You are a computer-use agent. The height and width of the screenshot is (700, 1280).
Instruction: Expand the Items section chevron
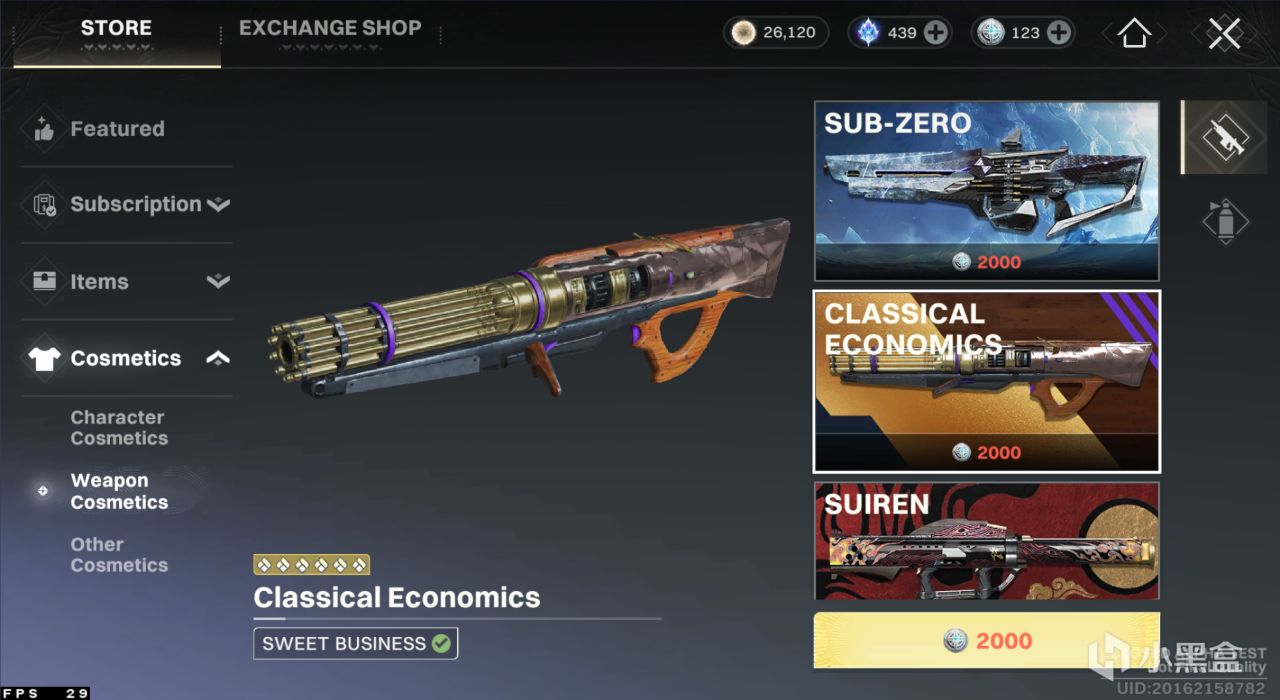coord(218,281)
